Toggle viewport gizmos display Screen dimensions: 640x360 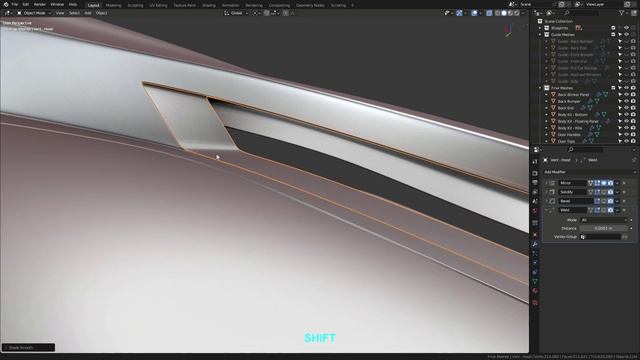click(x=459, y=13)
